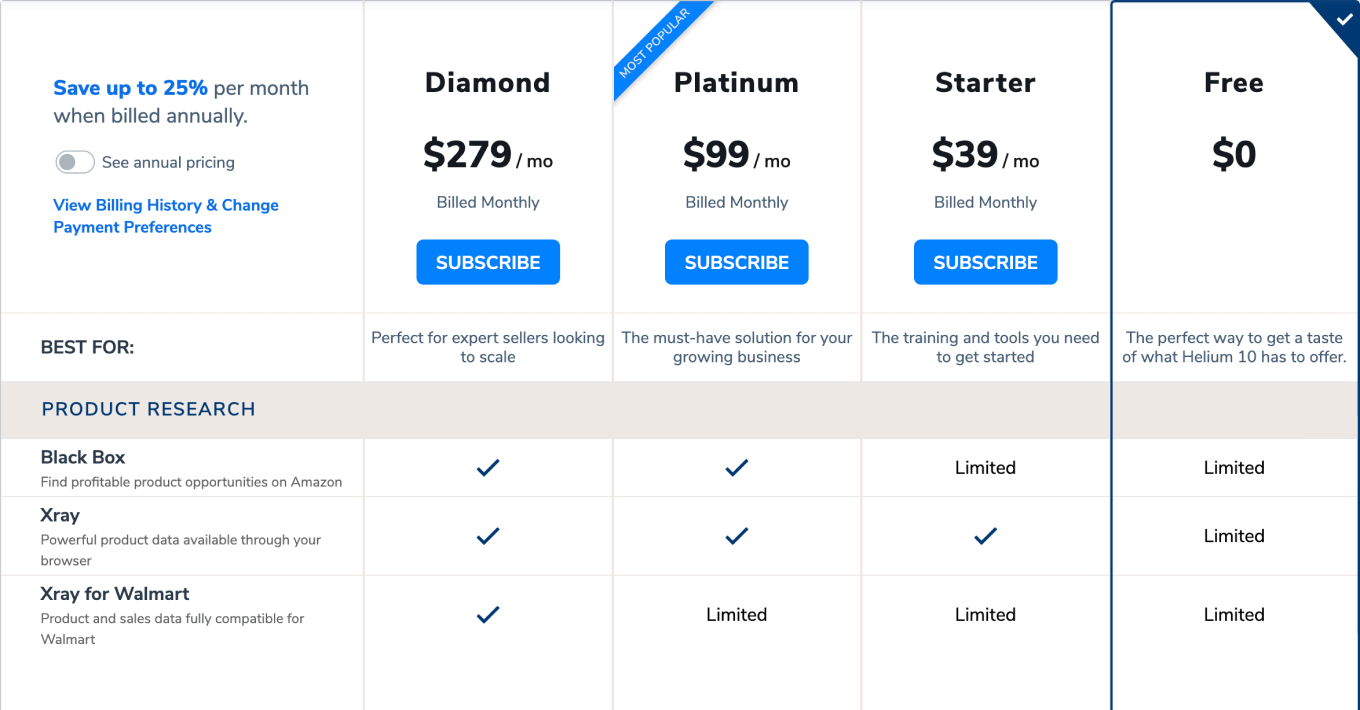This screenshot has height=710, width=1360.
Task: Click Platinum's Xray checkmark
Action: (x=737, y=536)
